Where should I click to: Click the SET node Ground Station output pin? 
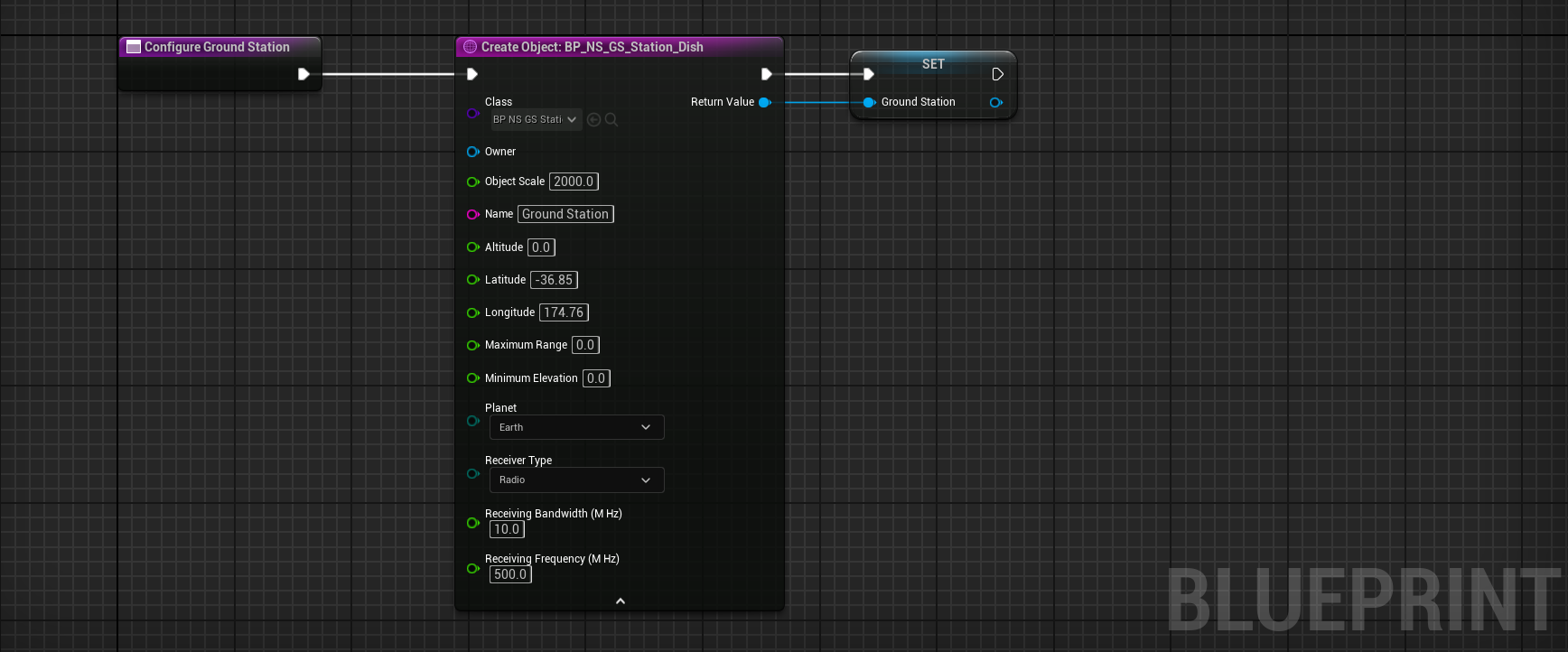tap(995, 102)
